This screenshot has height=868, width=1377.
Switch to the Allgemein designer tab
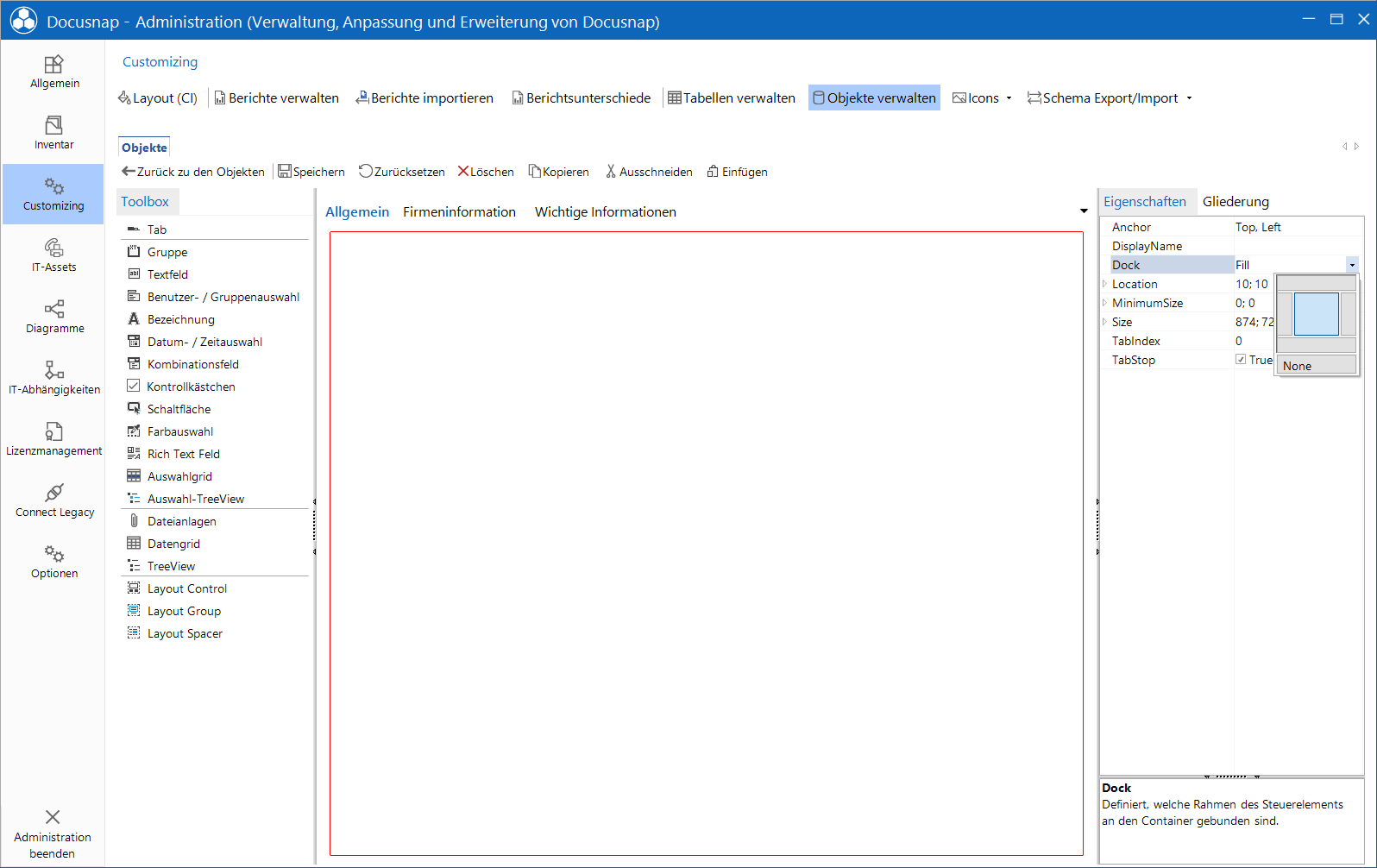pyautogui.click(x=357, y=211)
